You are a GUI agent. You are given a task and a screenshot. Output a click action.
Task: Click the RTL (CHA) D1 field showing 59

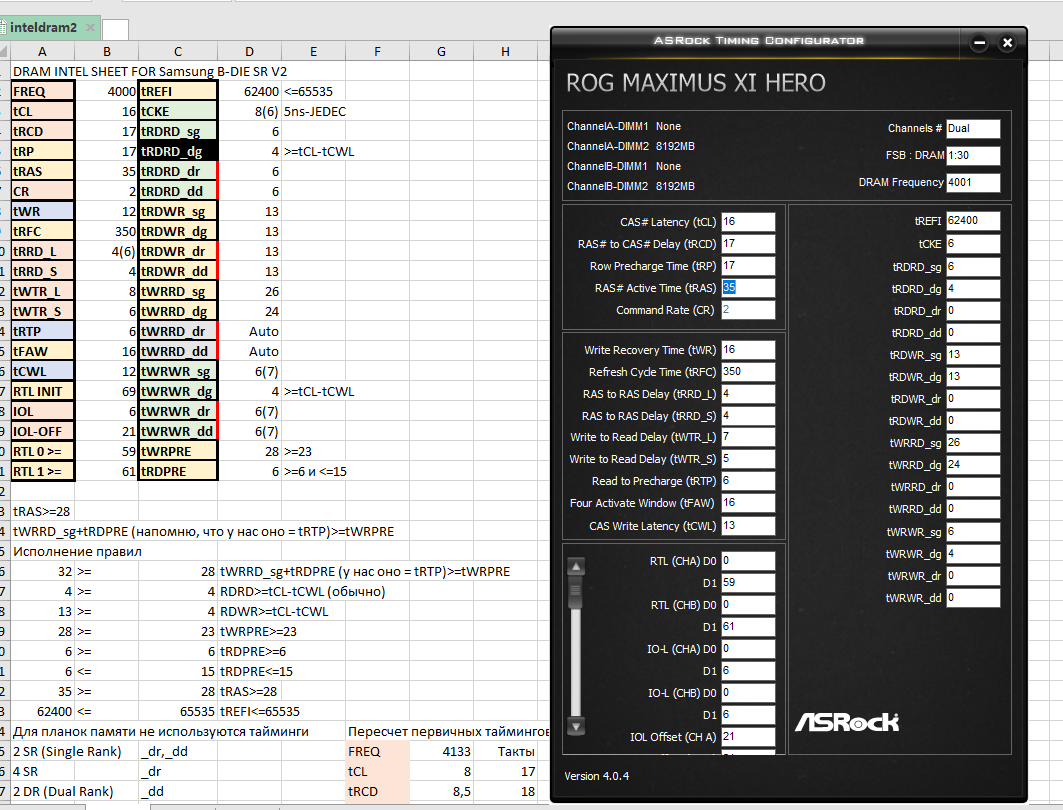tap(748, 583)
